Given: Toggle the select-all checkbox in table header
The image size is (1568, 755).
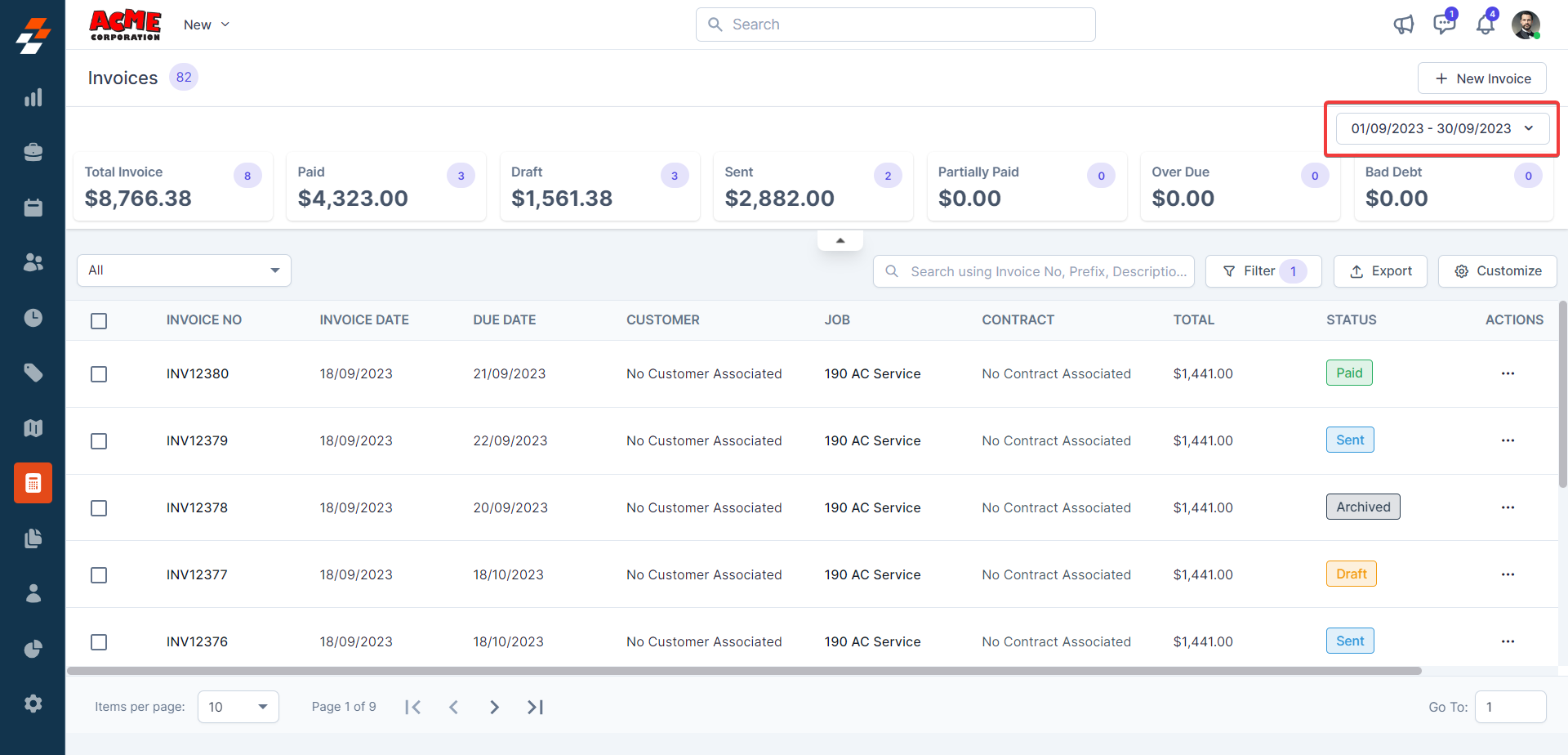Looking at the screenshot, I should (x=99, y=321).
